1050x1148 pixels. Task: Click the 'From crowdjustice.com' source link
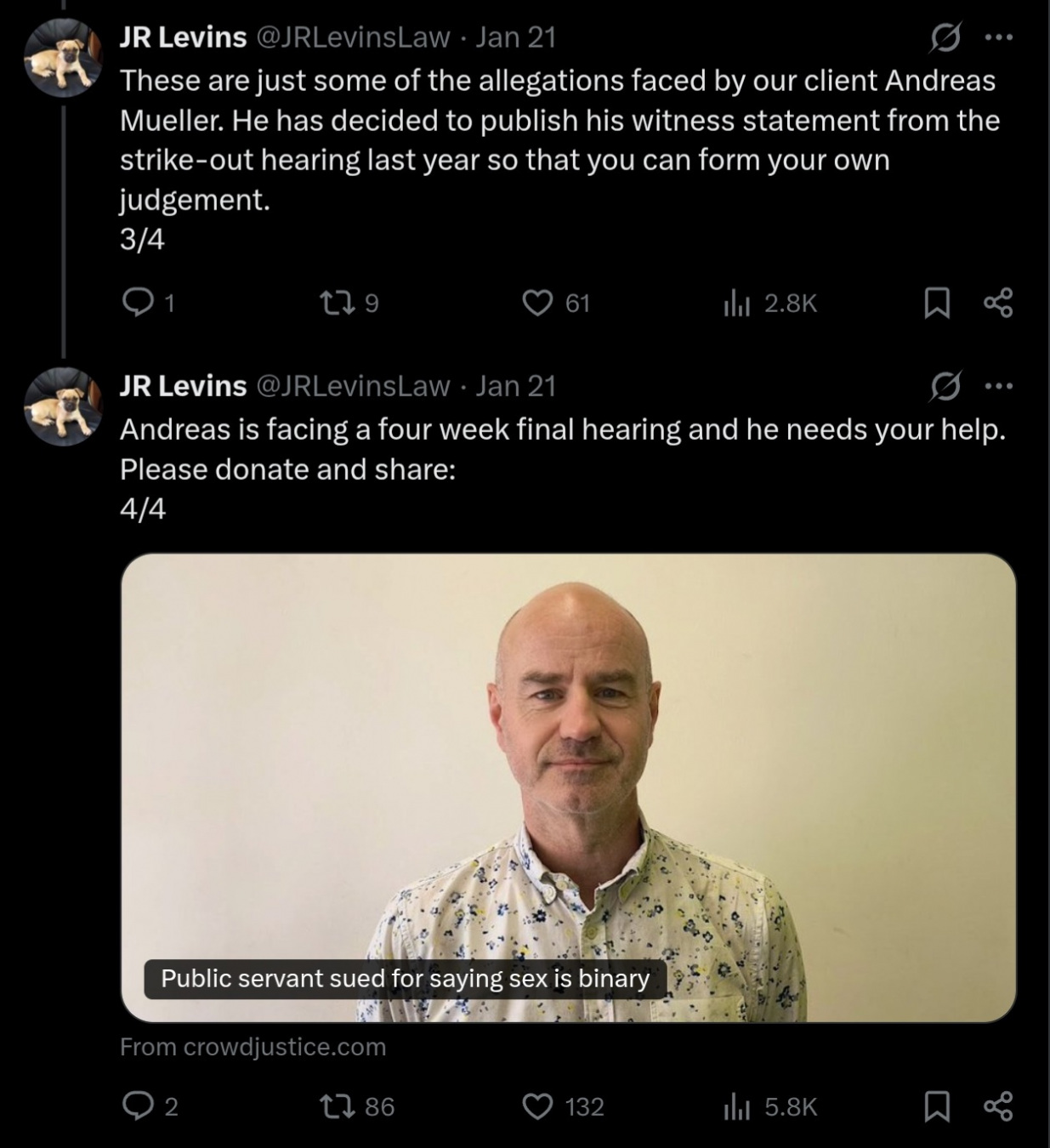[x=253, y=1047]
